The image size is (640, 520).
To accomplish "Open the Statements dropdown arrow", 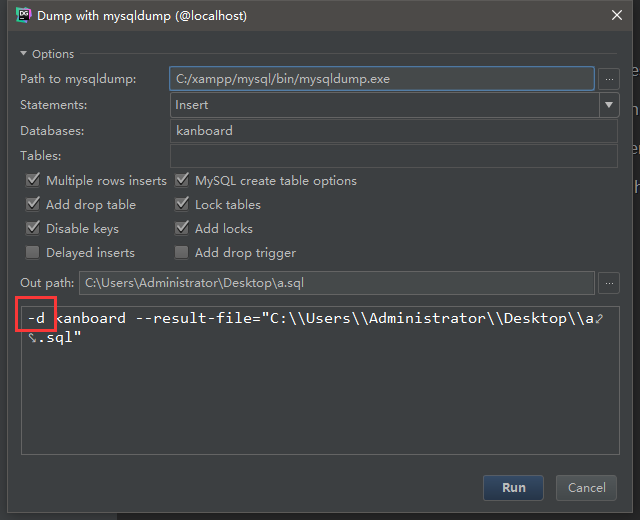I will point(609,104).
